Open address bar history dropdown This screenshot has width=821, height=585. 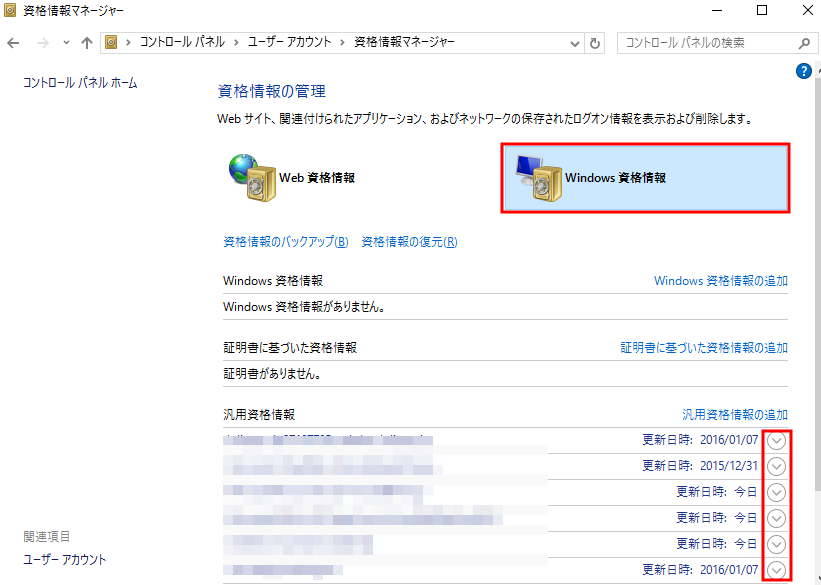tap(574, 43)
